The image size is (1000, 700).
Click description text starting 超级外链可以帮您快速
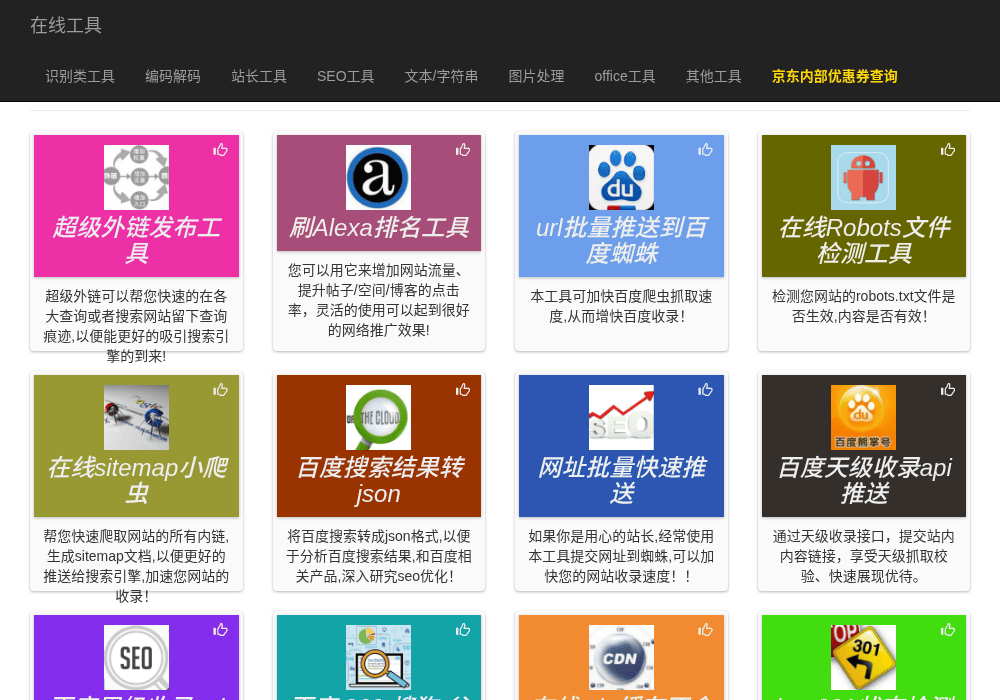click(136, 326)
